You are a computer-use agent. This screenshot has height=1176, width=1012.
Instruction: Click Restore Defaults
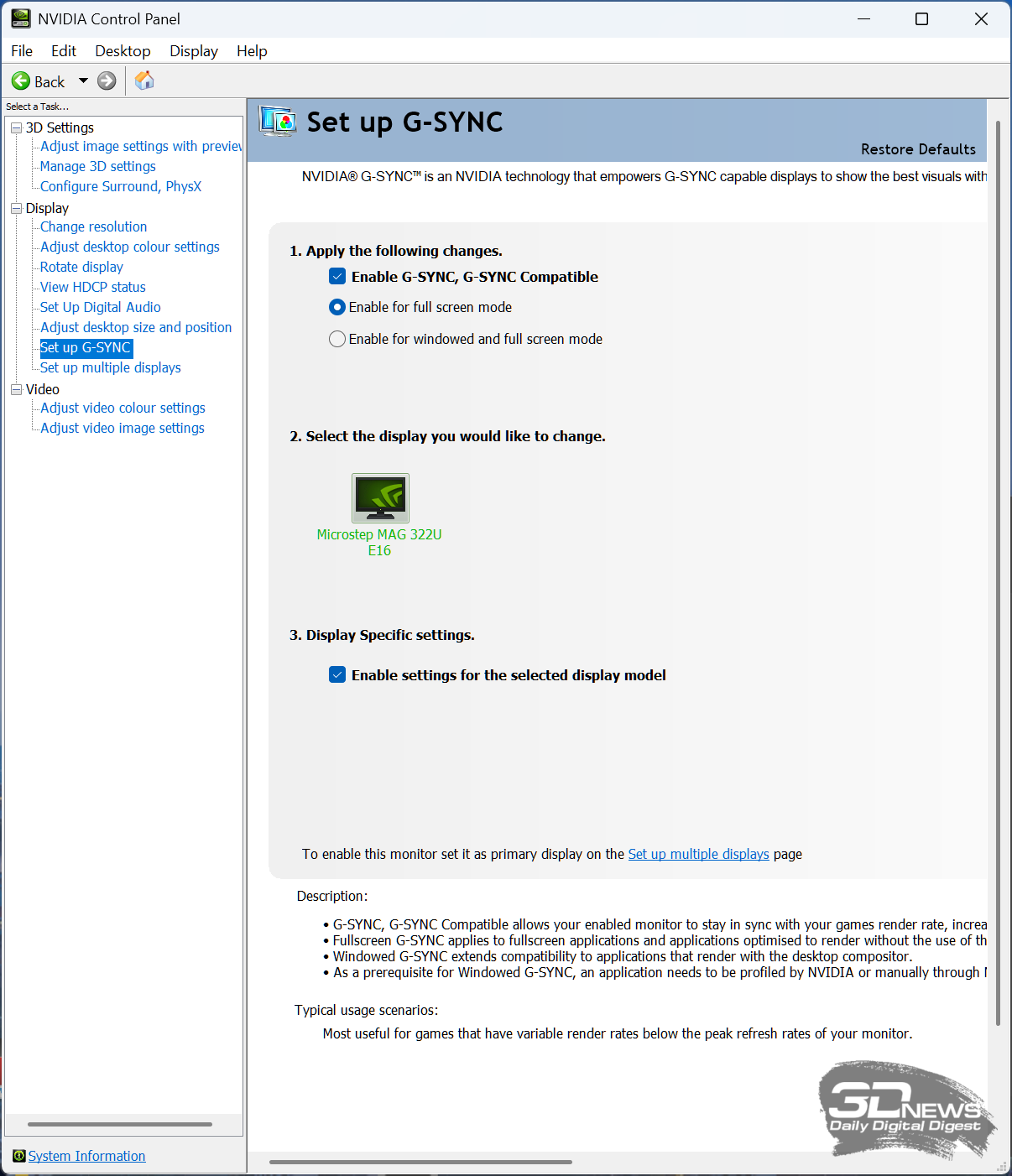[918, 149]
